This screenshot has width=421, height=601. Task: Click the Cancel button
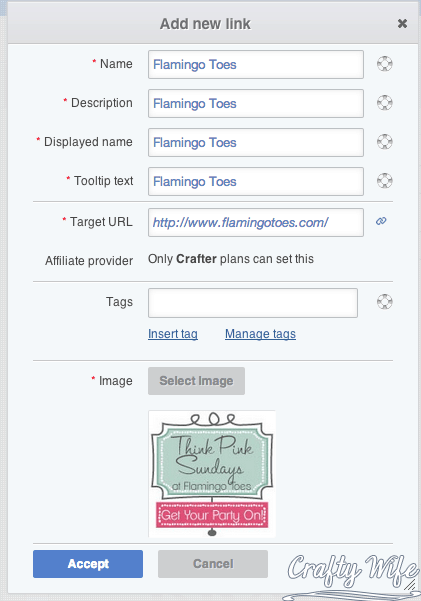(213, 564)
